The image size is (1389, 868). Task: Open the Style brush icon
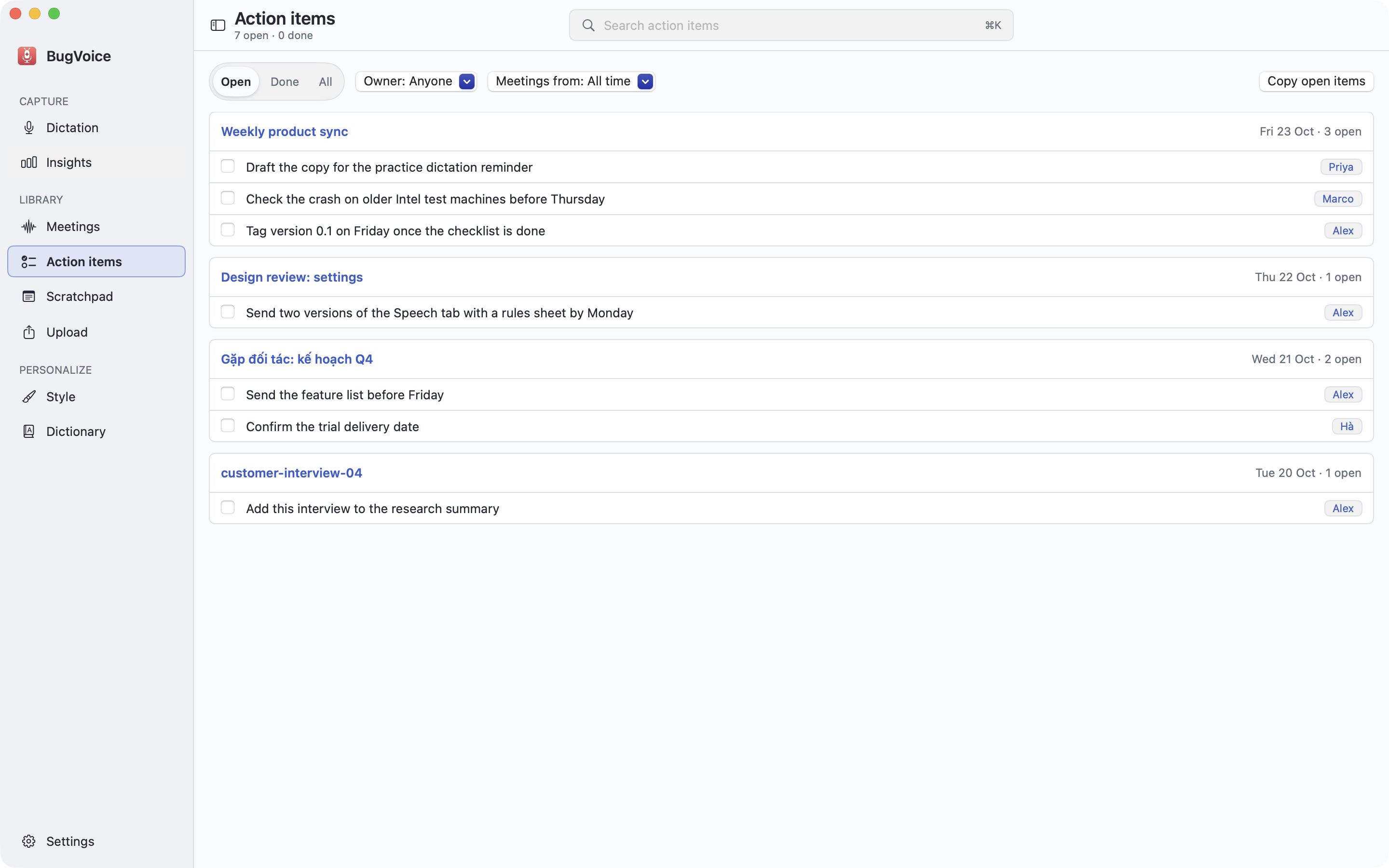point(29,397)
